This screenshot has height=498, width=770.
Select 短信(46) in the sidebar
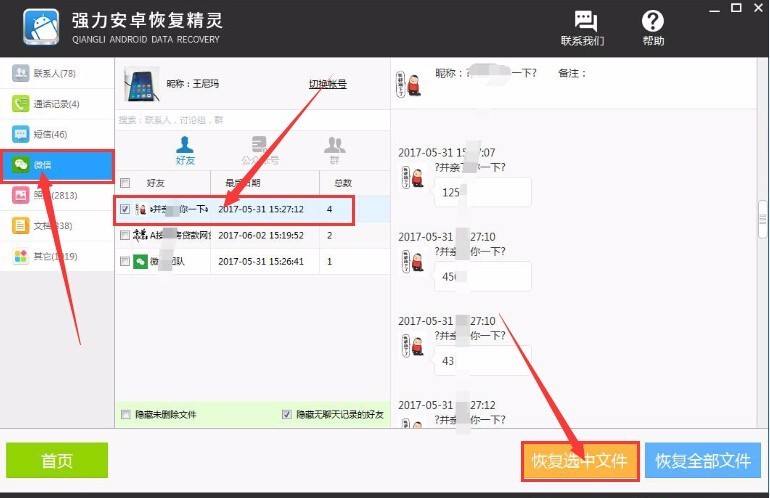(x=57, y=135)
